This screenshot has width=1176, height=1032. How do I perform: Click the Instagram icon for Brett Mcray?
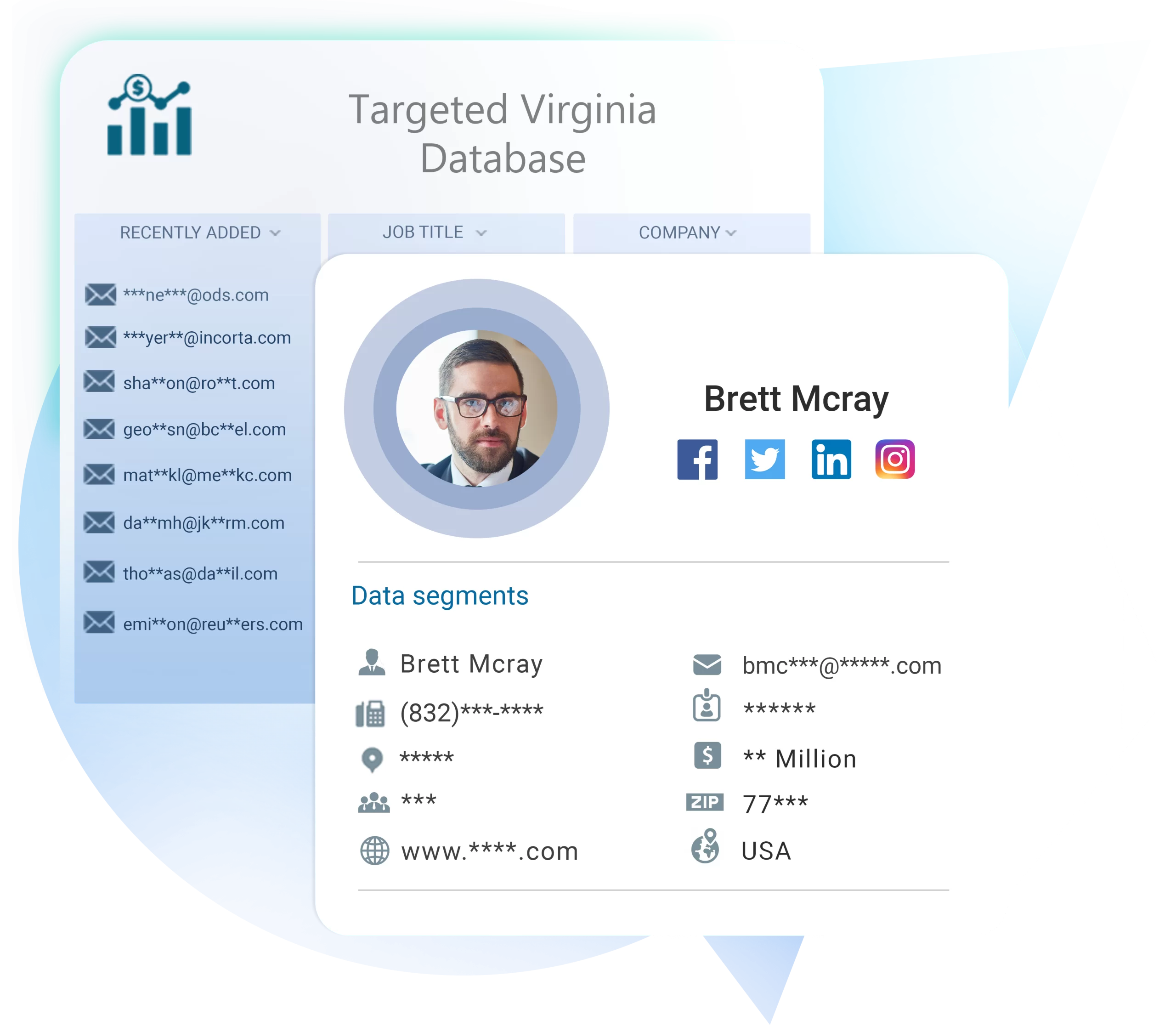coord(892,460)
